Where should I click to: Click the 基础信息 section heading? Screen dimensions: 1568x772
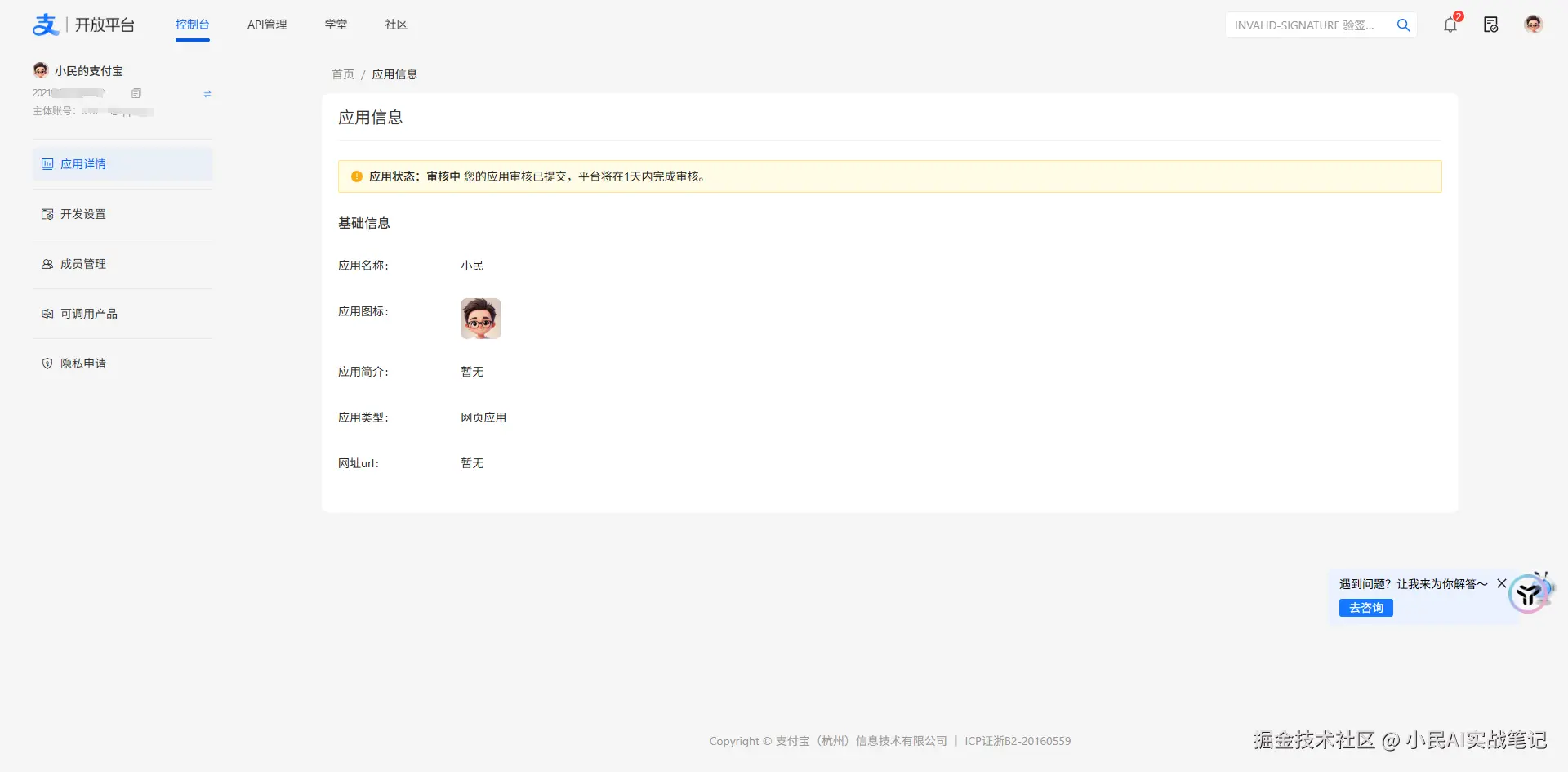[x=364, y=223]
